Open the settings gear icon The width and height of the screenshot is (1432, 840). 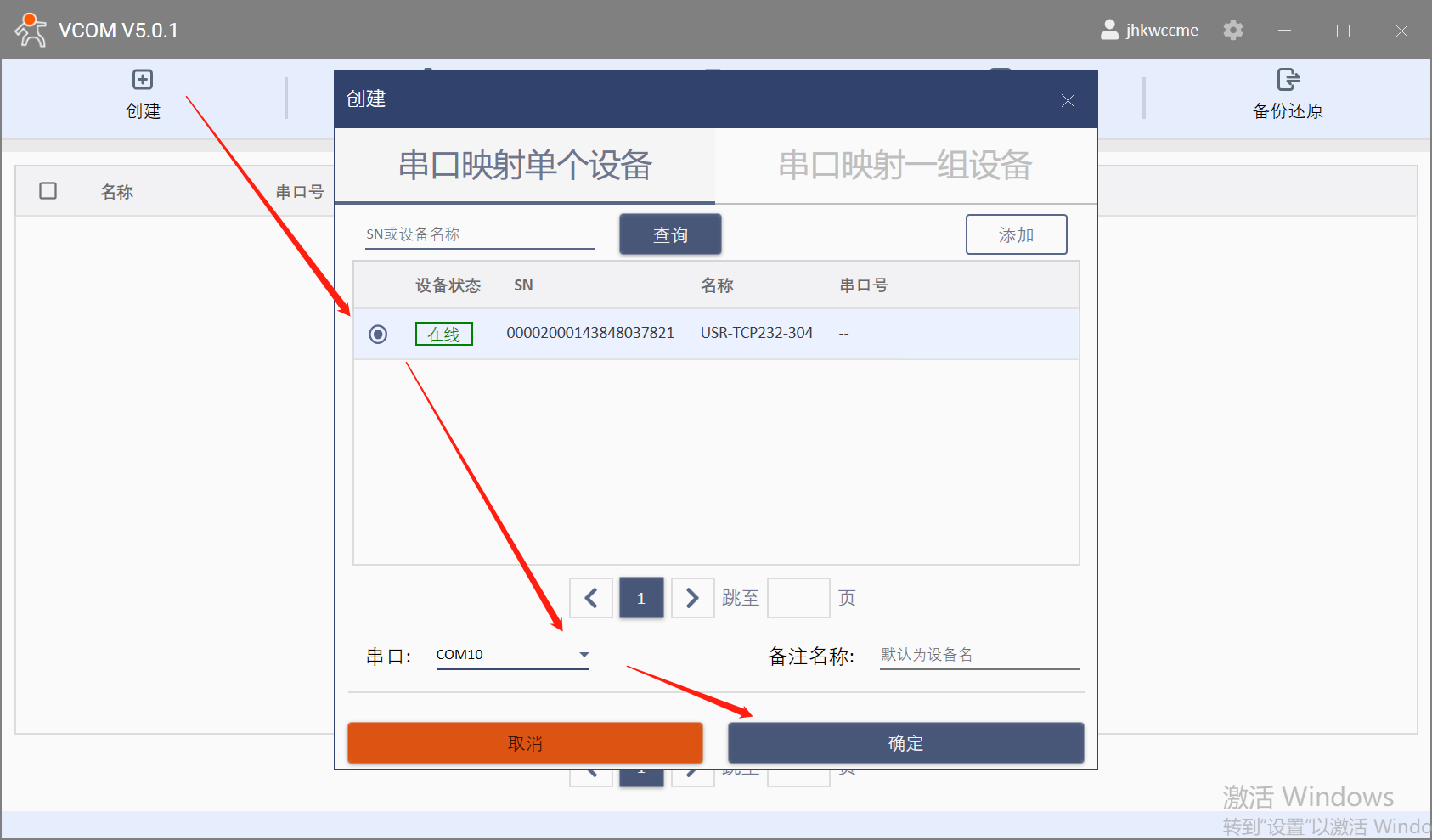point(1232,31)
